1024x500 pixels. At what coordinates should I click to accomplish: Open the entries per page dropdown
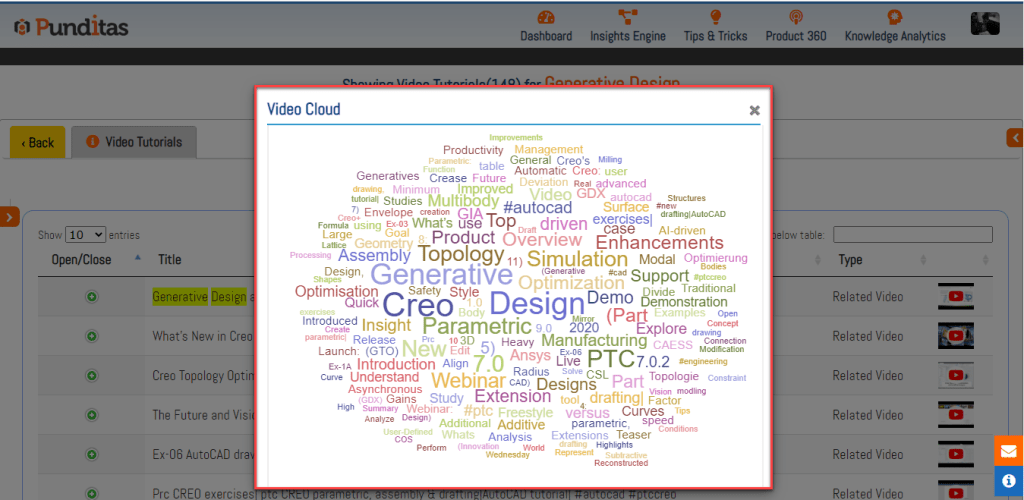point(85,235)
